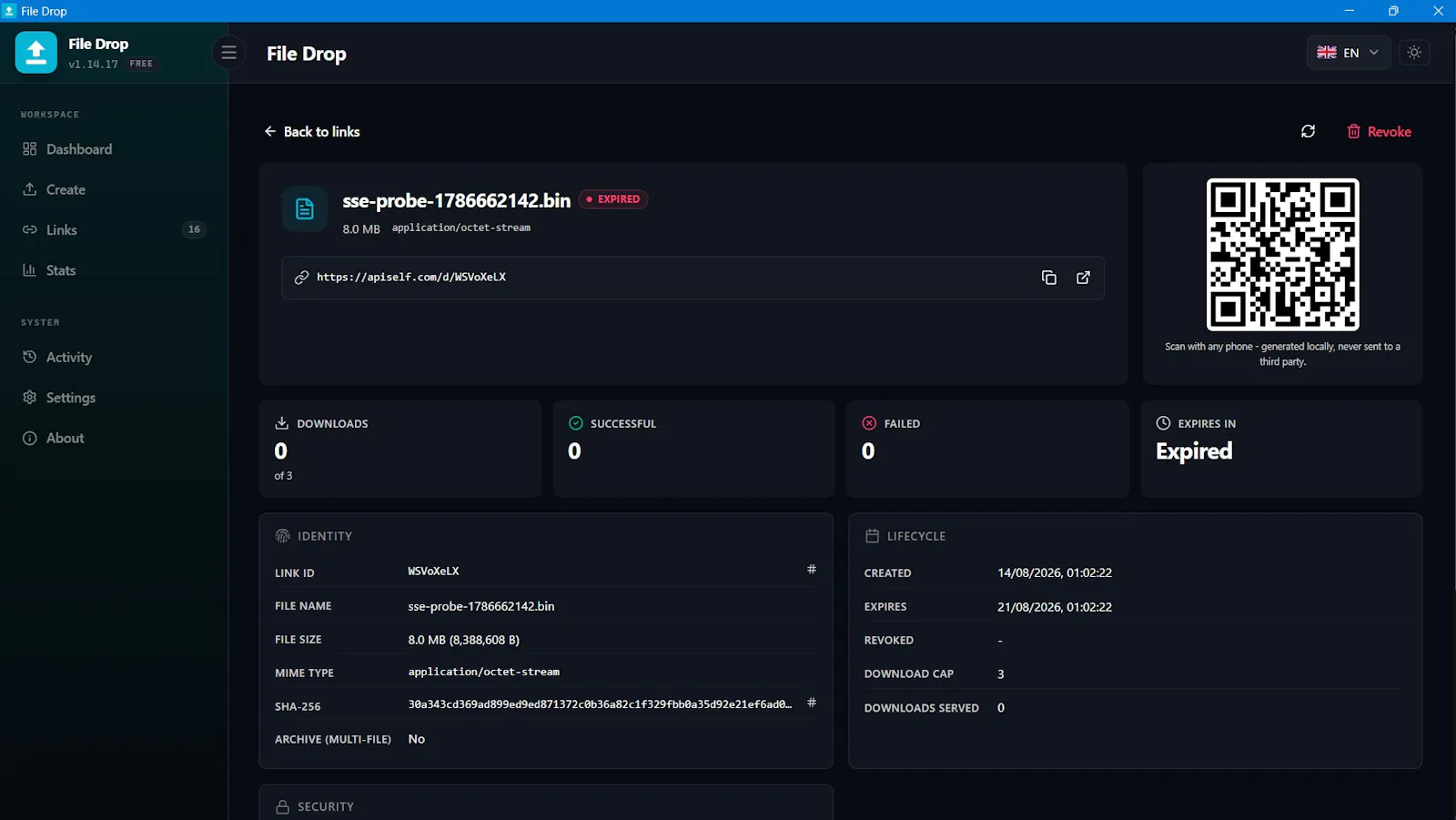
Task: Open the EN language dropdown
Action: [x=1349, y=53]
